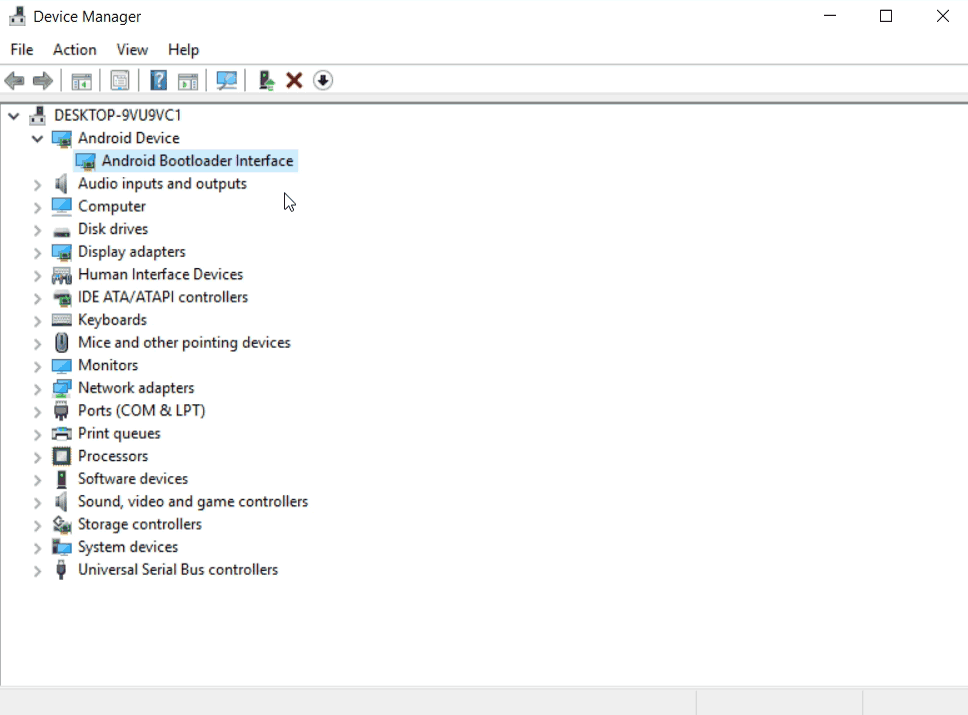The width and height of the screenshot is (968, 715).
Task: Click the Human Interface Devices icon
Action: 62,275
